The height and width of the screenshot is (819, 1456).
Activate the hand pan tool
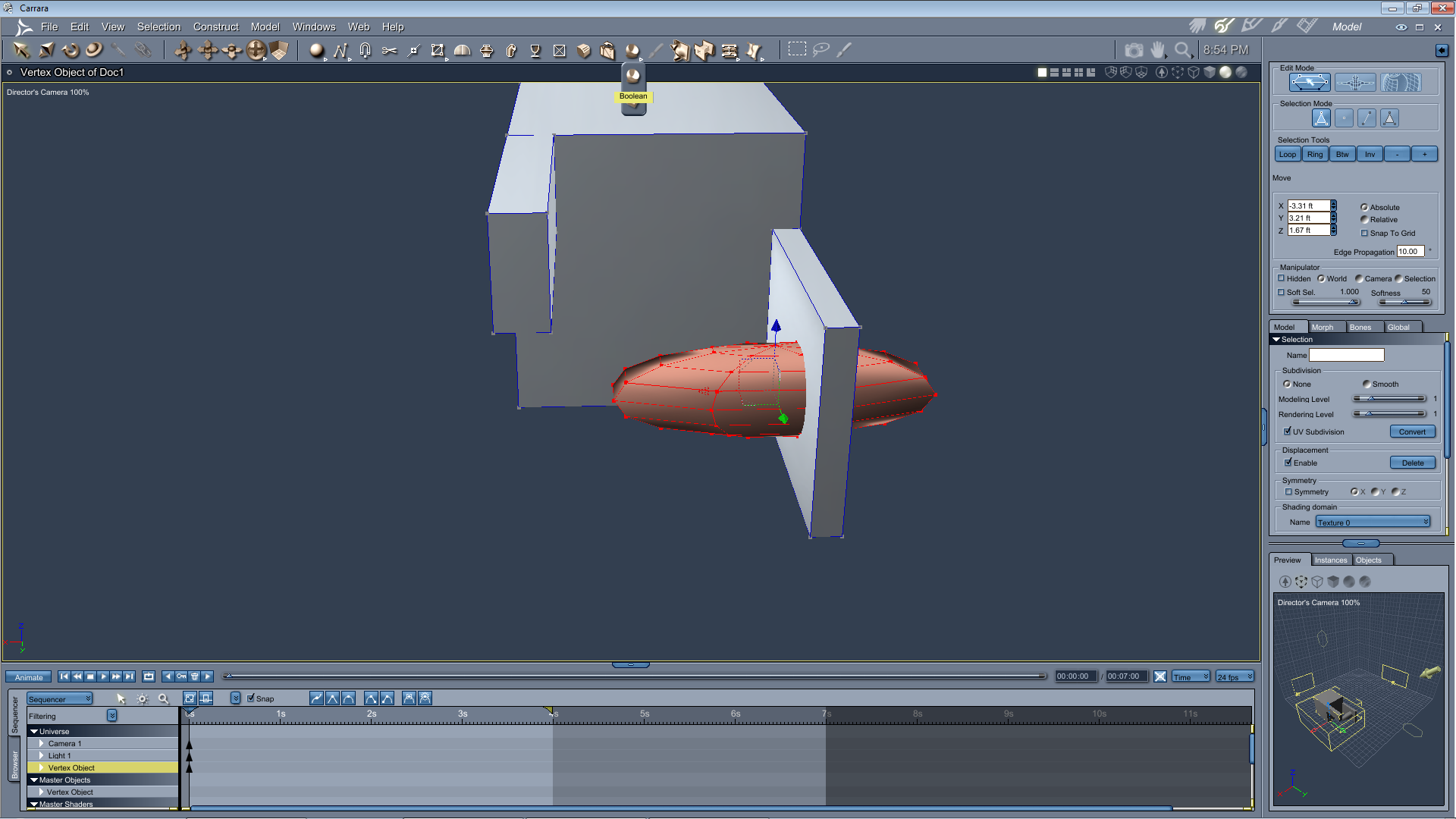coord(1158,50)
